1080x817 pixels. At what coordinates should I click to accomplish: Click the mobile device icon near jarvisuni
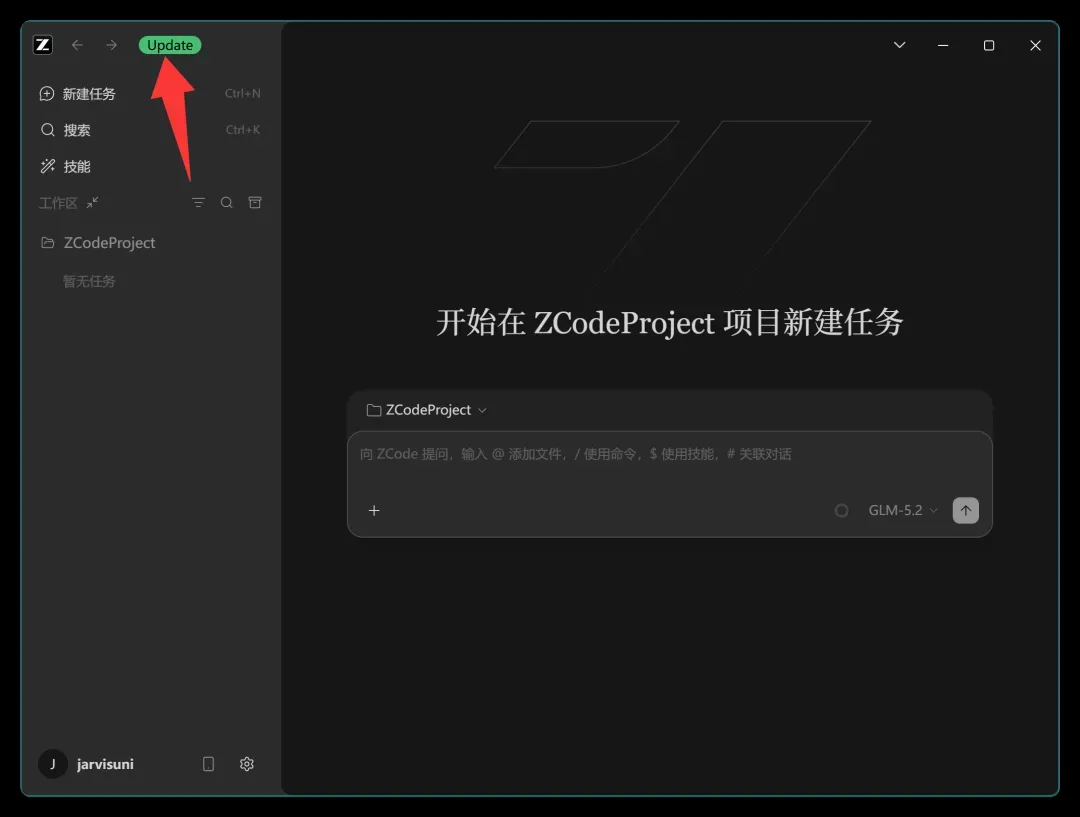pos(209,764)
